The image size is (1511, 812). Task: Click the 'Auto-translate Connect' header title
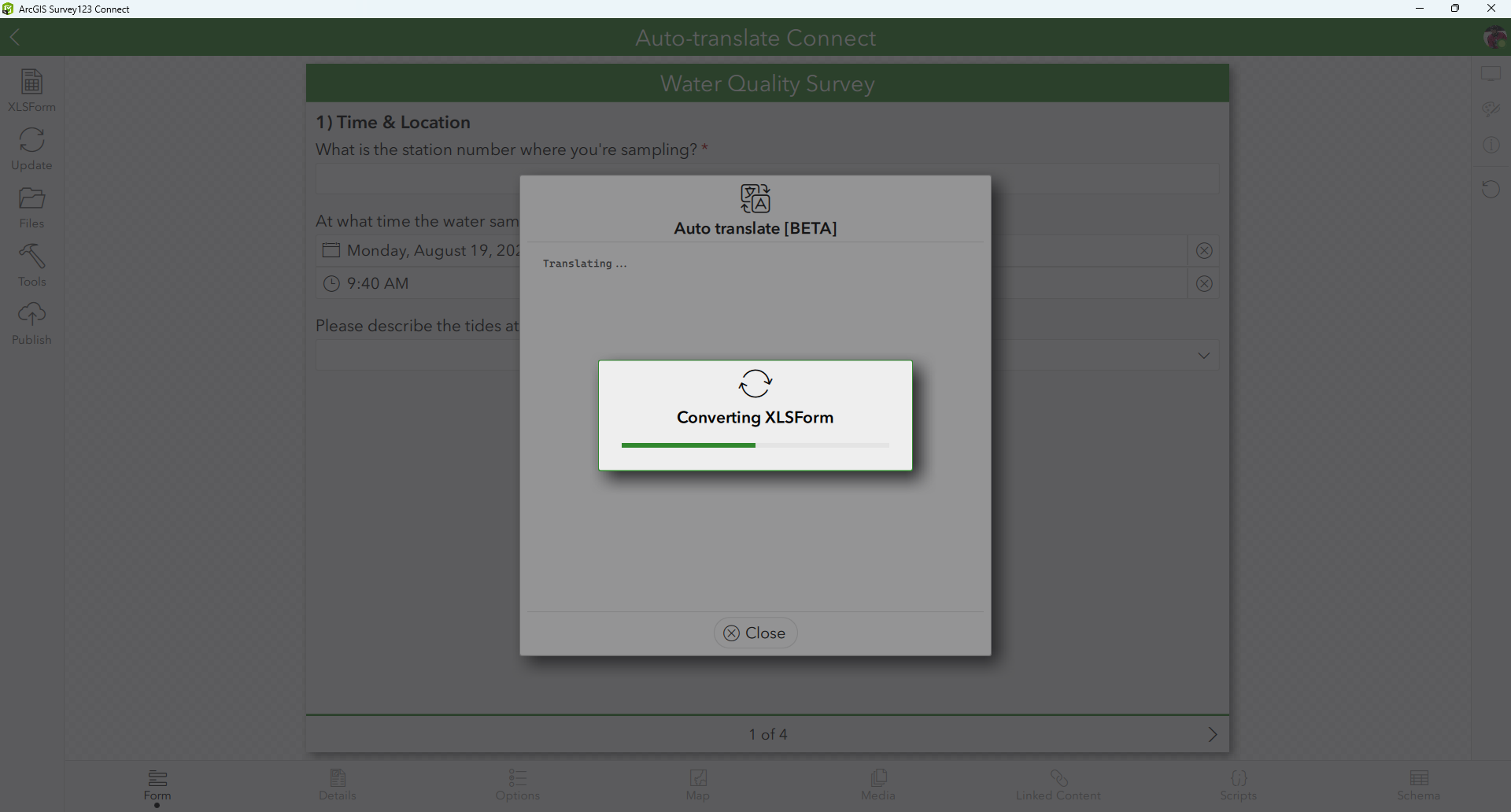coord(755,38)
